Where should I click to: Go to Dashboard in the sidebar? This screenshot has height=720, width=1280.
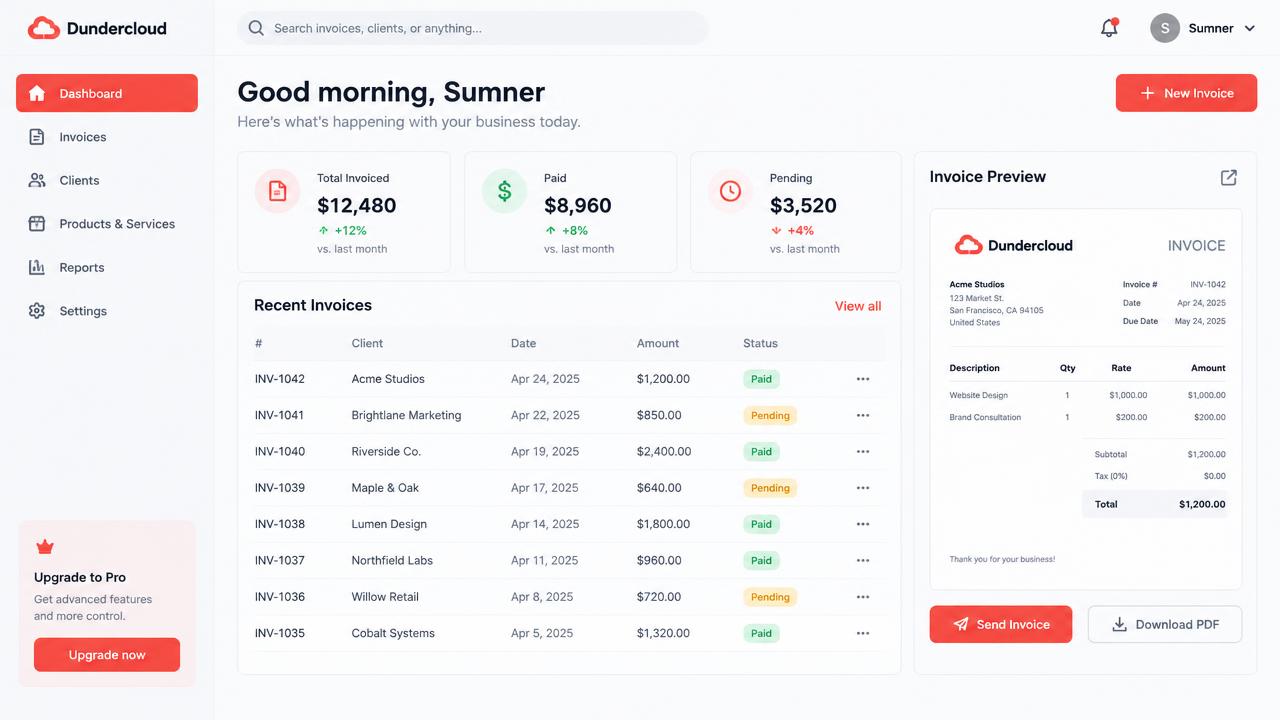(107, 93)
